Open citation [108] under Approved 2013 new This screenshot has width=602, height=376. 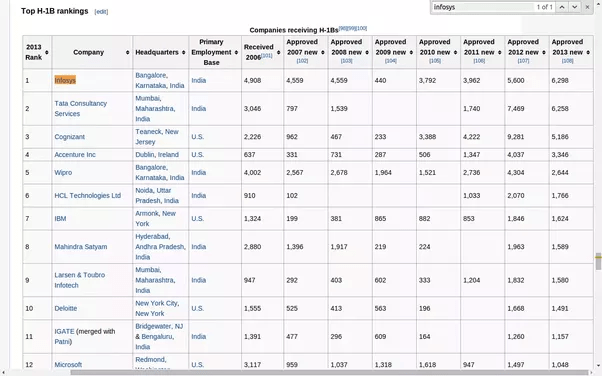pos(567,61)
